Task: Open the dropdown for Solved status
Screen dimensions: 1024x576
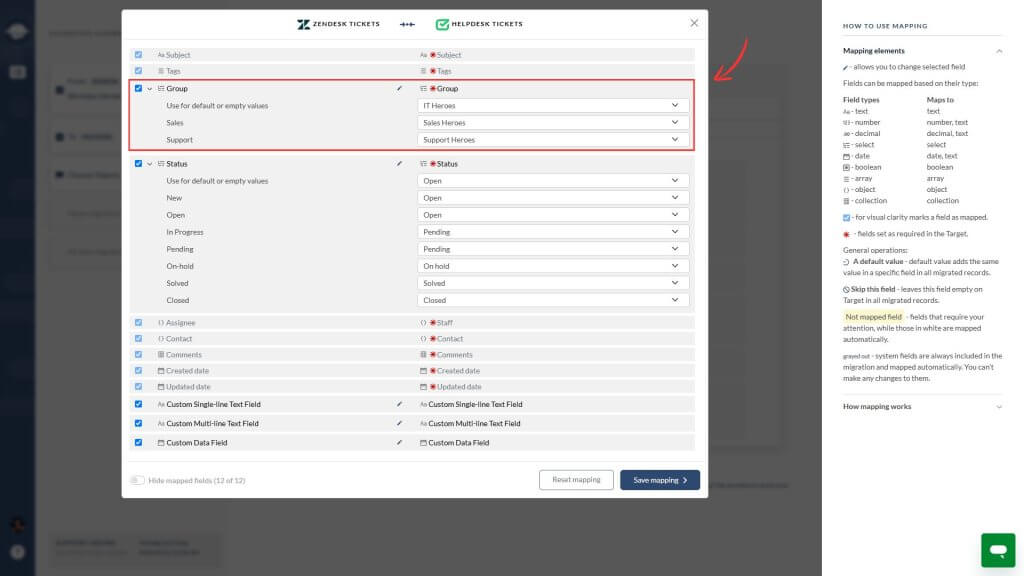Action: 552,283
